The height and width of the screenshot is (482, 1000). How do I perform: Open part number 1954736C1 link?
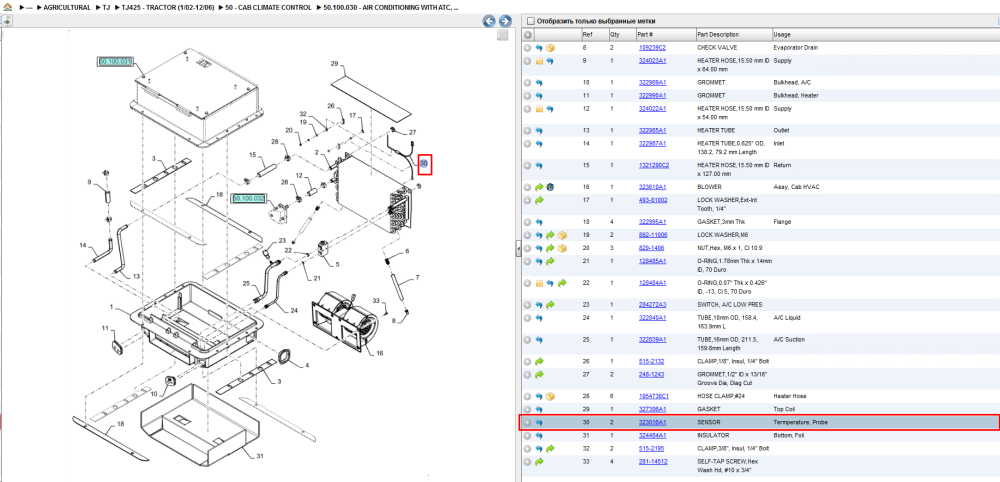(654, 397)
